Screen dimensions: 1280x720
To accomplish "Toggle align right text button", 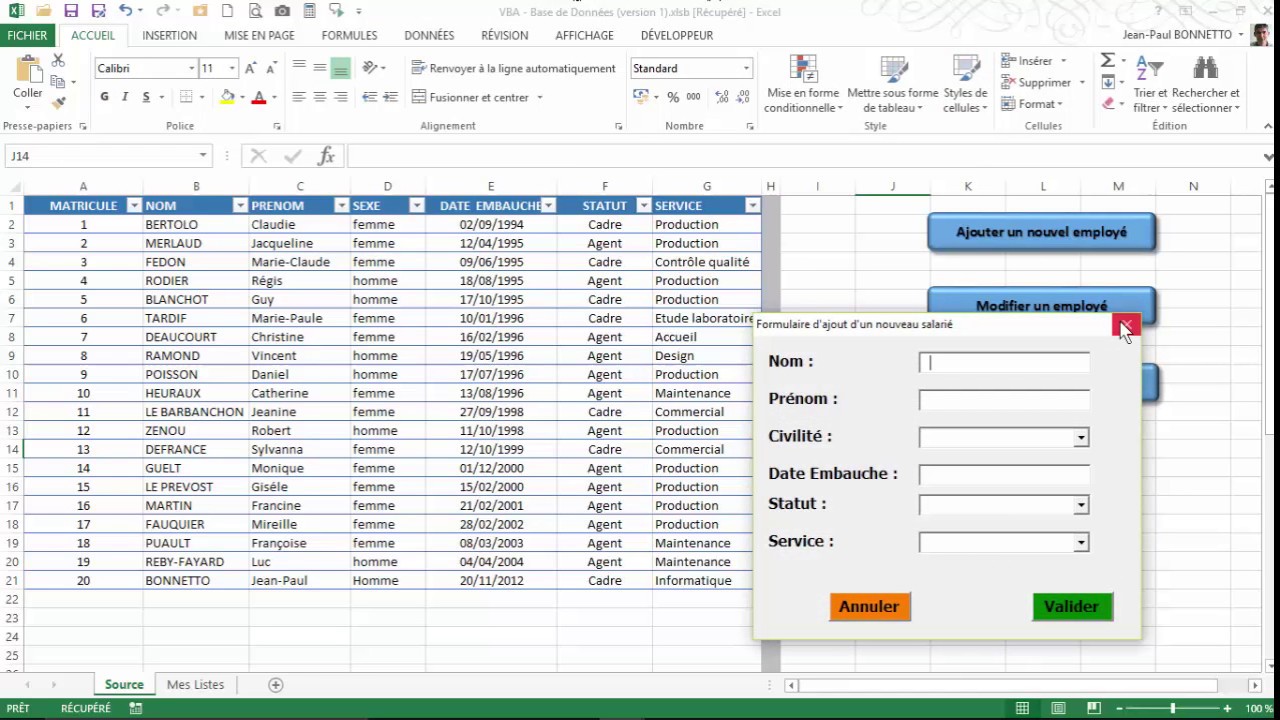I will click(x=341, y=97).
